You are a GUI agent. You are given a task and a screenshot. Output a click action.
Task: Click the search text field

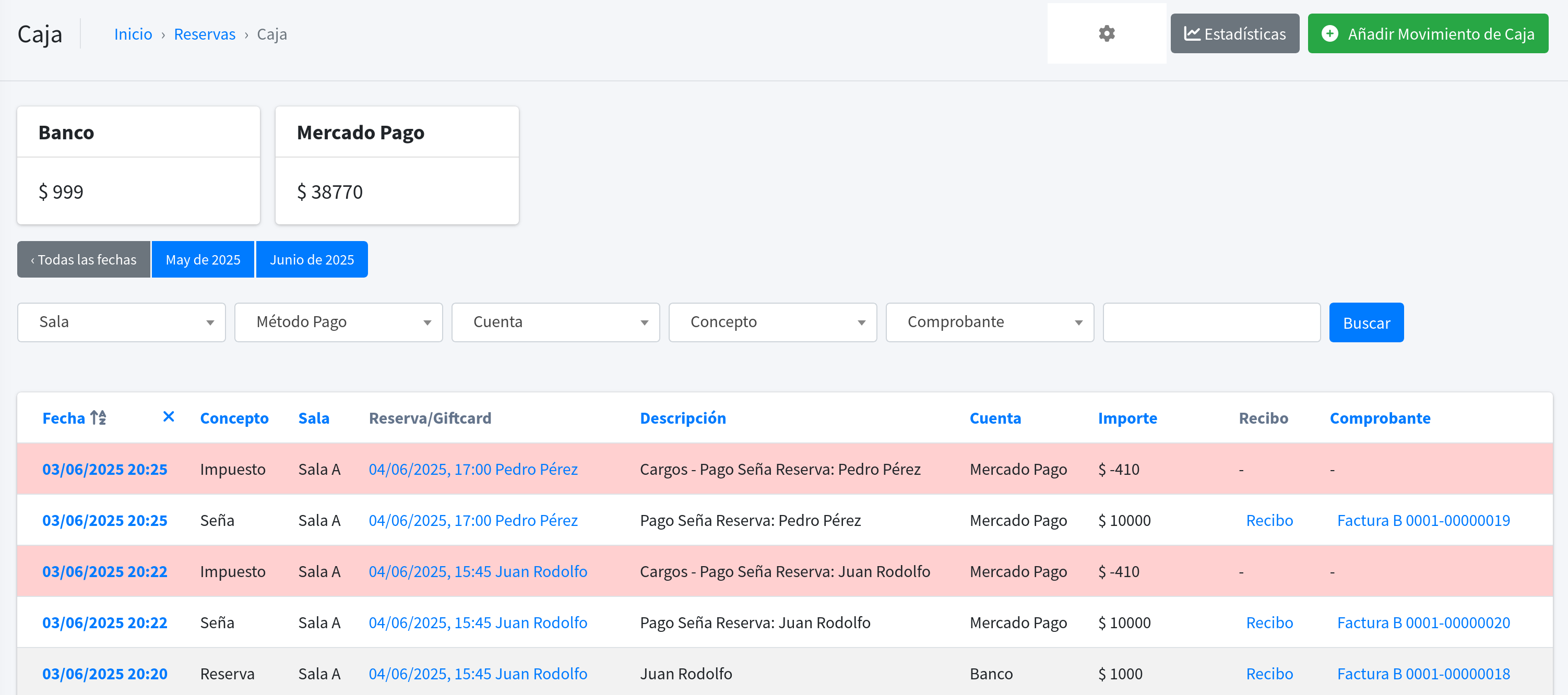1210,322
